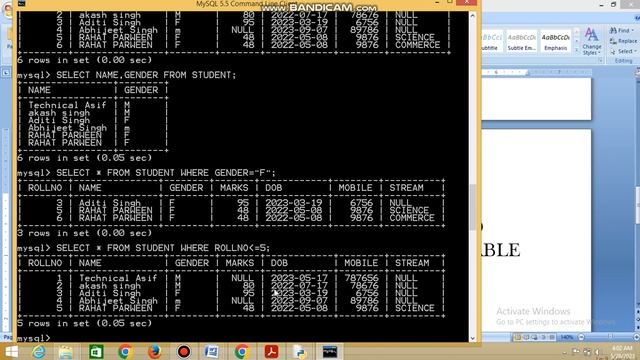Open the Styles pane dialog launcher
This screenshot has width=640, height=360.
[600, 60]
